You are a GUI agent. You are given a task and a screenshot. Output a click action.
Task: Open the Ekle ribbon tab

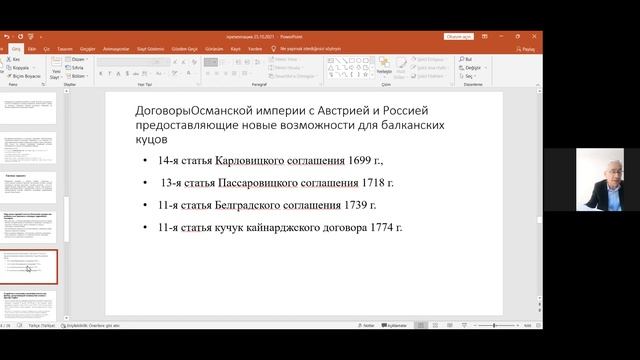(31, 49)
